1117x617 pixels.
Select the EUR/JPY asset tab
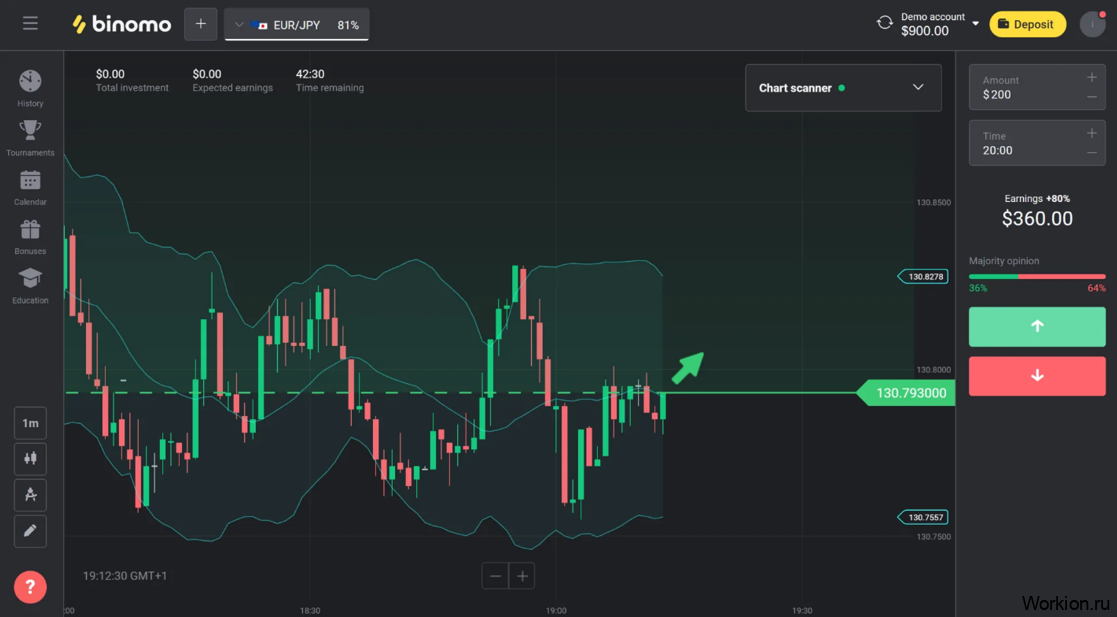pos(297,25)
